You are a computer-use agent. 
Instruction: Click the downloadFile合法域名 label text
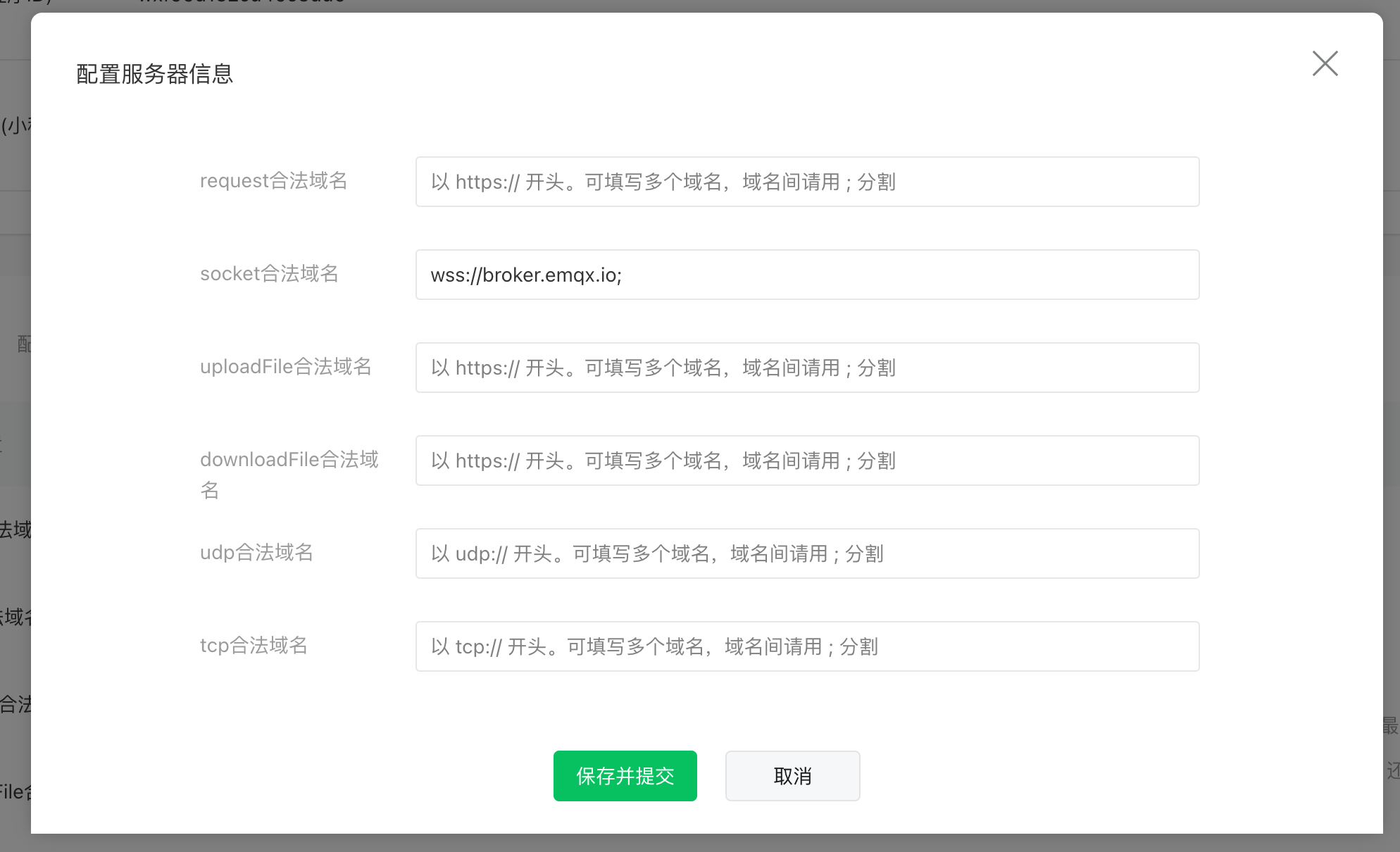(289, 460)
